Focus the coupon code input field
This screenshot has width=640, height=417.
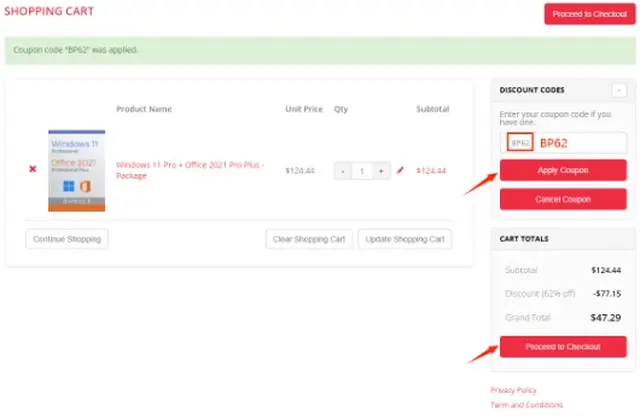563,142
